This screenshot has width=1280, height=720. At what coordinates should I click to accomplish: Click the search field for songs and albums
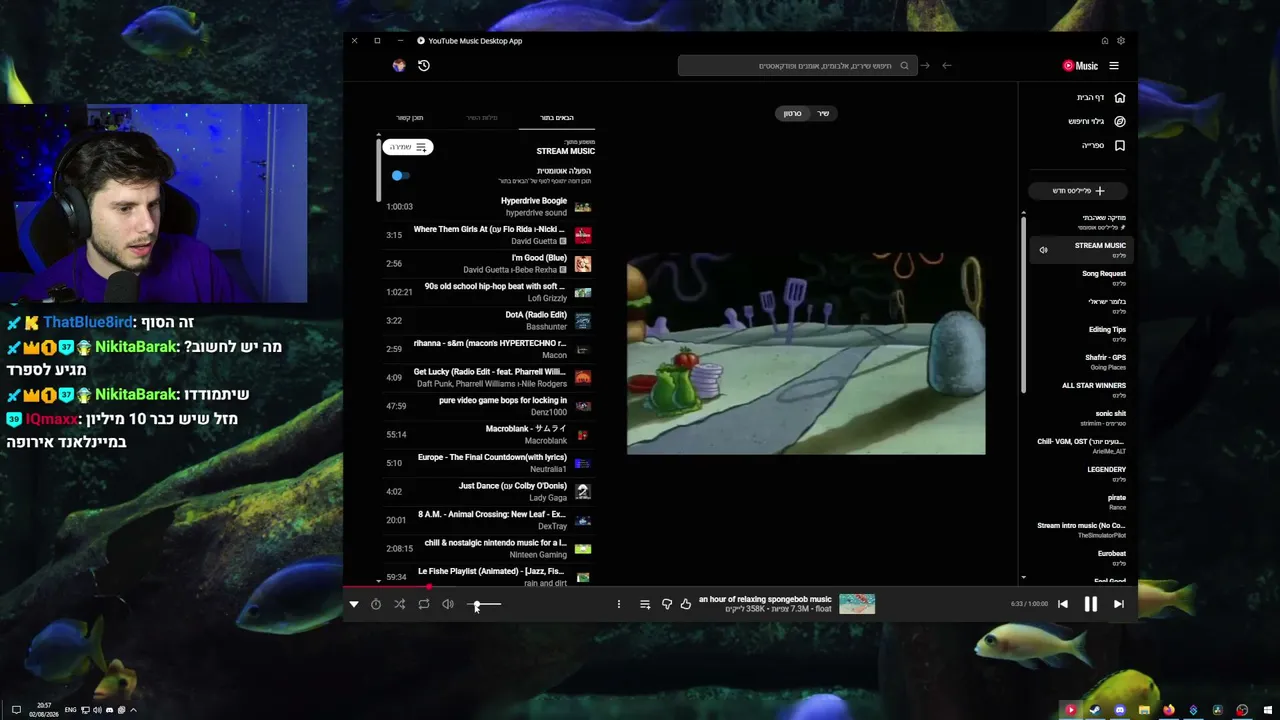coord(797,66)
